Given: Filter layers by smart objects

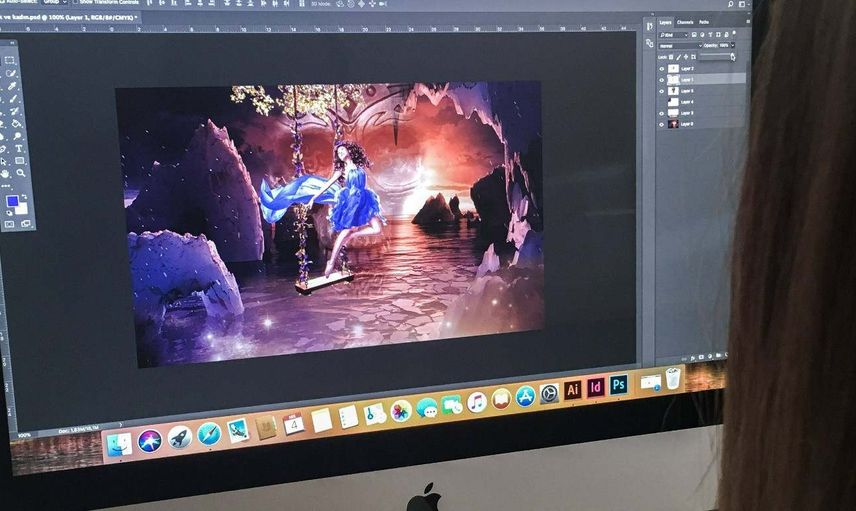Looking at the screenshot, I should [726, 34].
